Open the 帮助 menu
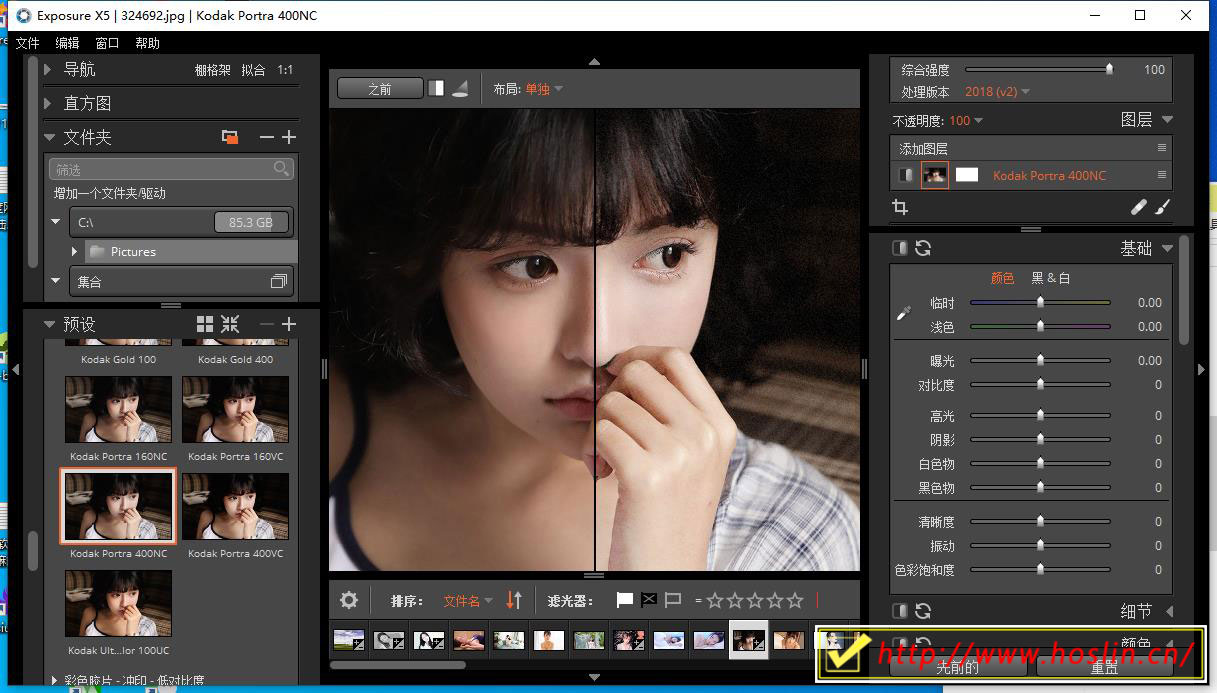The height and width of the screenshot is (693, 1217). click(147, 43)
